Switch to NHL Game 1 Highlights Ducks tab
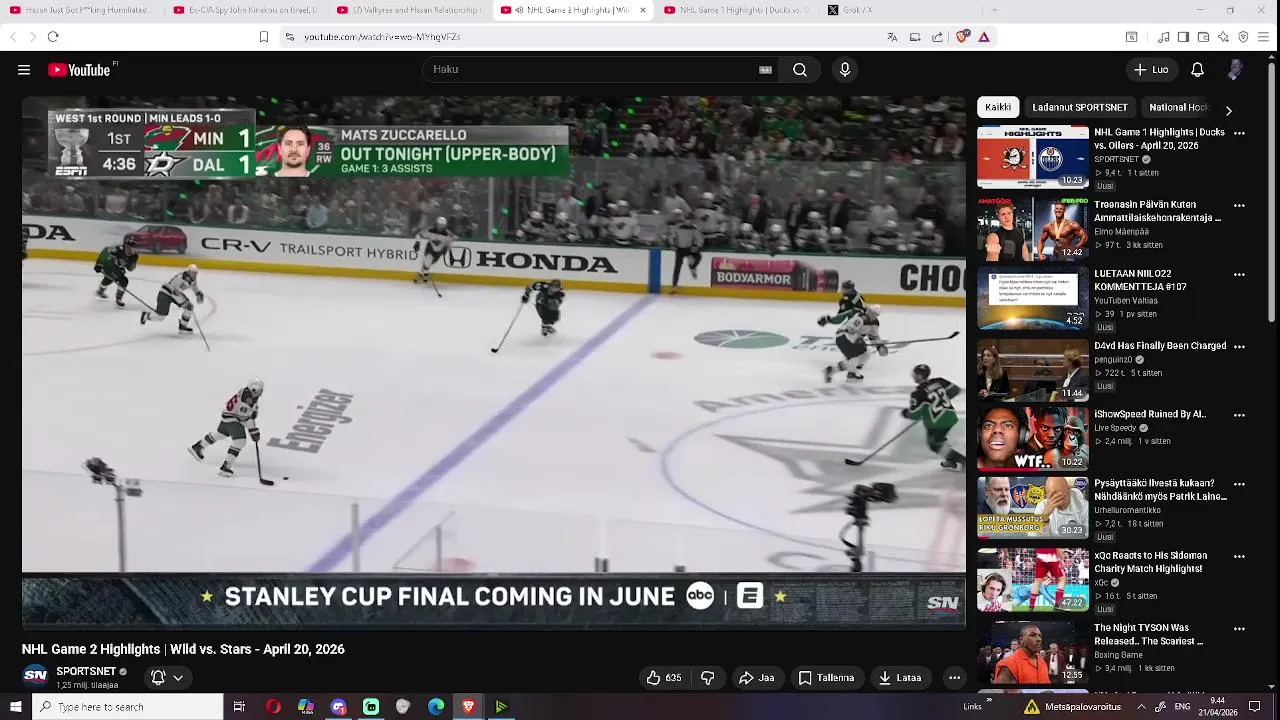This screenshot has width=1280, height=720. tap(736, 10)
